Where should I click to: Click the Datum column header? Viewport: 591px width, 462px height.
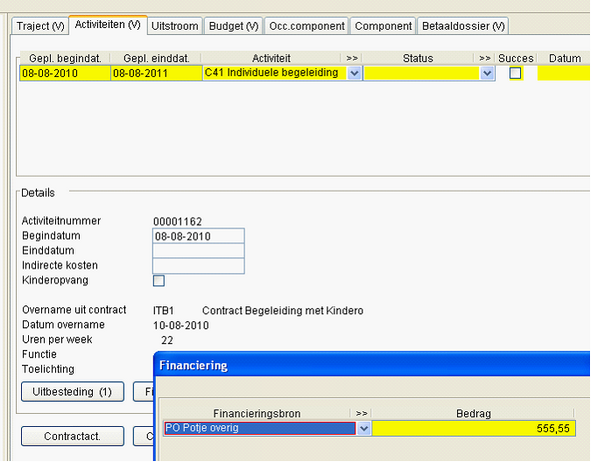565,58
